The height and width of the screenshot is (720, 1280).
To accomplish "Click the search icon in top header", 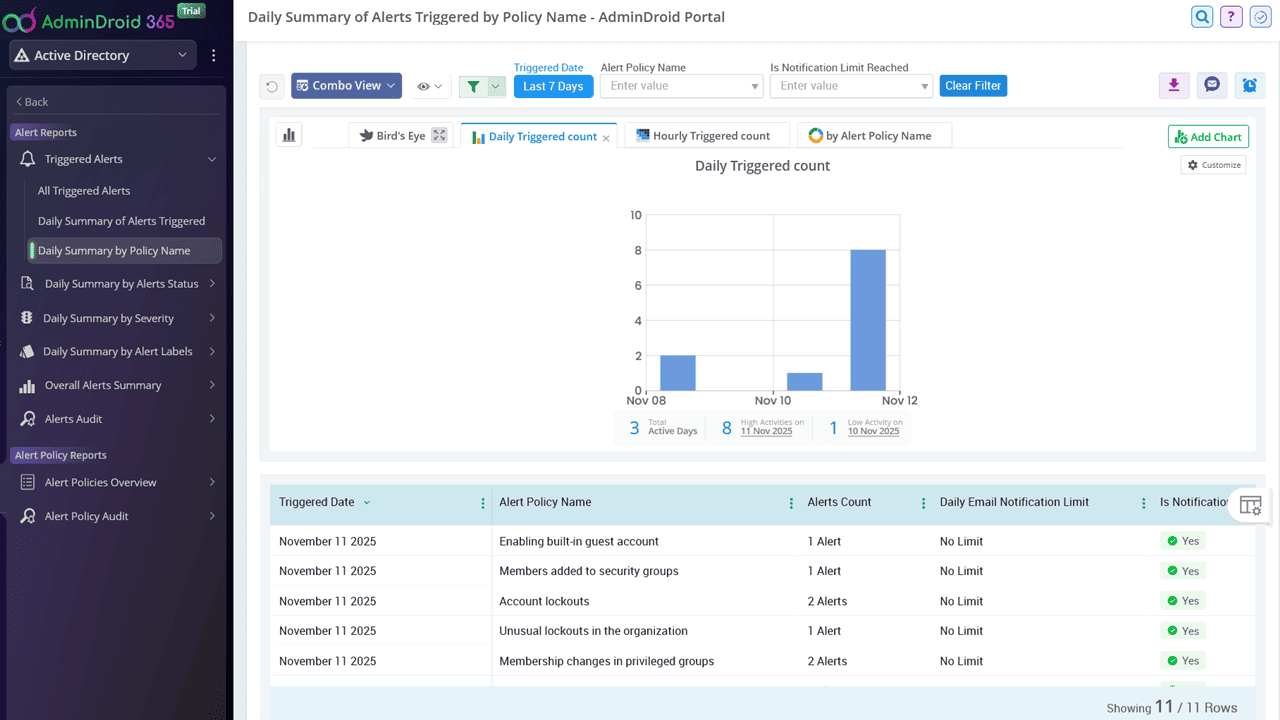I will tap(1202, 17).
